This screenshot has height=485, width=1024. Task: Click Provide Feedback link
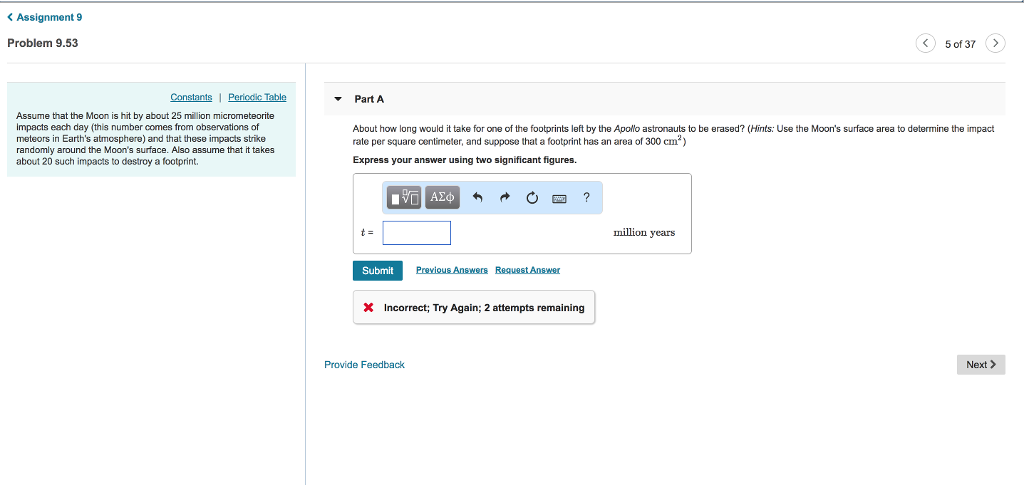click(364, 364)
